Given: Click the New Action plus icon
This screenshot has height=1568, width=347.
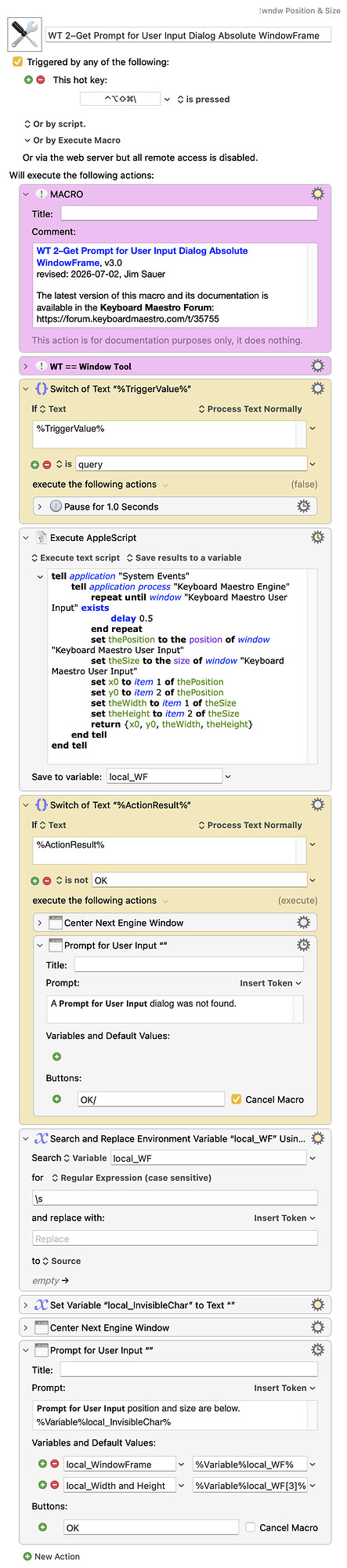Looking at the screenshot, I should (x=27, y=1557).
